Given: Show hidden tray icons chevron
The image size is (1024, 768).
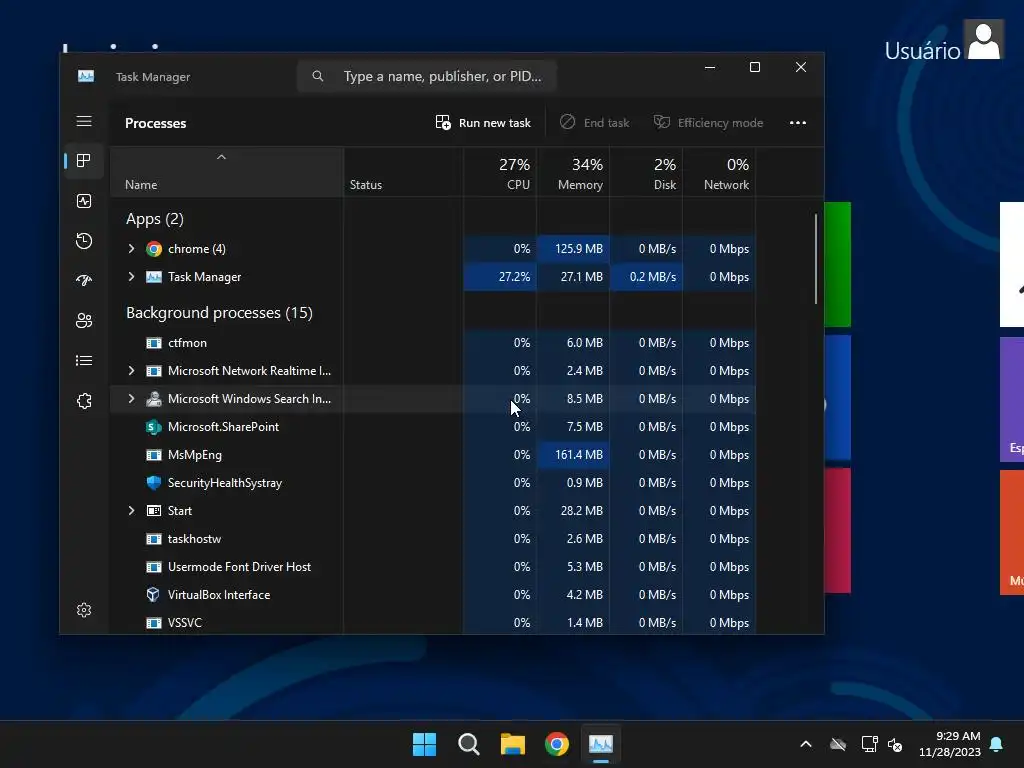Looking at the screenshot, I should (x=806, y=744).
